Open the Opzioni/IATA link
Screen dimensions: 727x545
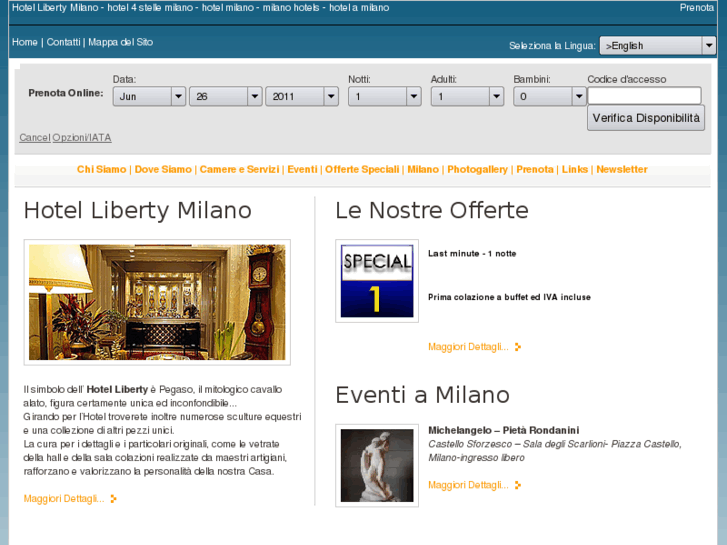[82, 138]
